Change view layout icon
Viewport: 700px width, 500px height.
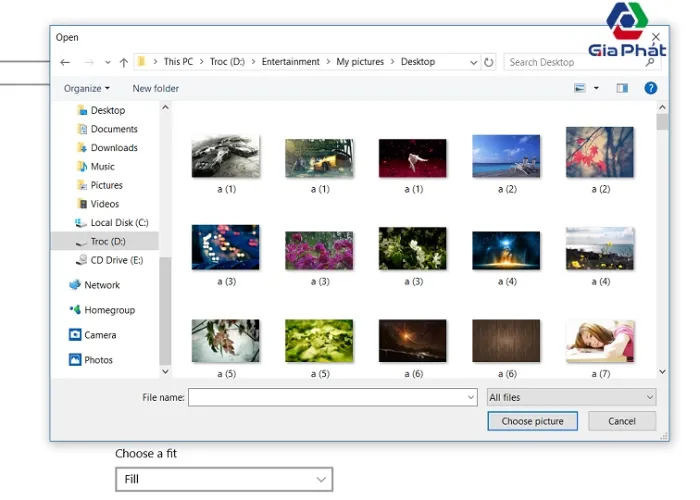pyautogui.click(x=580, y=88)
